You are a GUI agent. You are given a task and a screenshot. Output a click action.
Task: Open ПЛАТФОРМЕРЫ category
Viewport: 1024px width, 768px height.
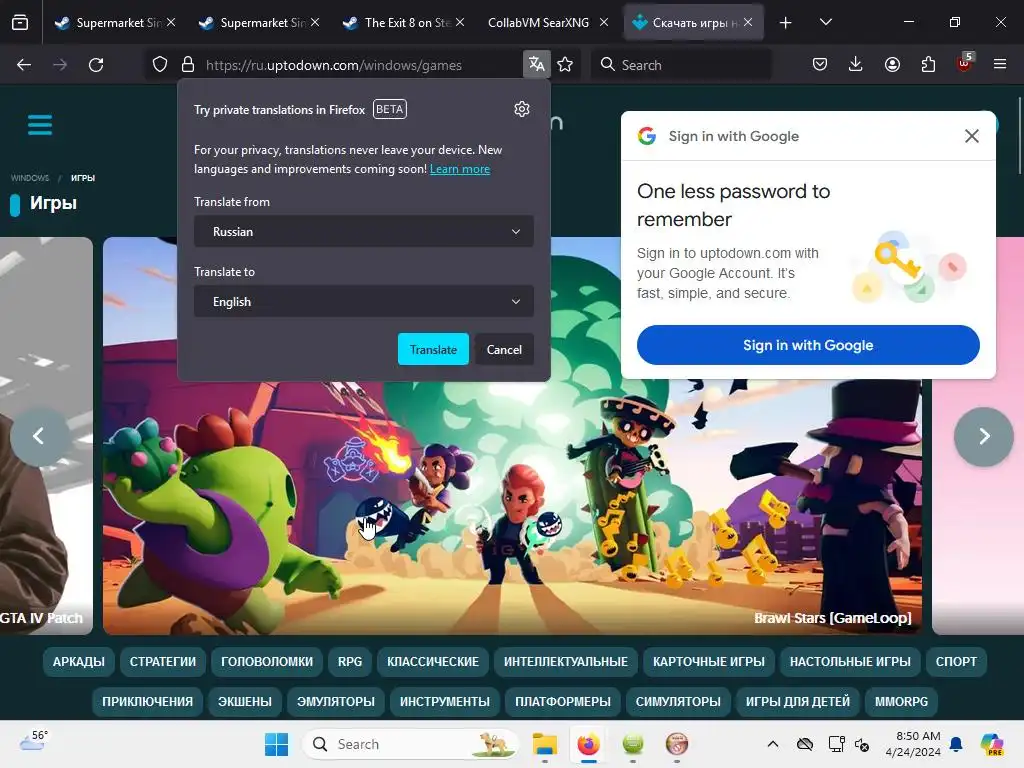tap(563, 701)
